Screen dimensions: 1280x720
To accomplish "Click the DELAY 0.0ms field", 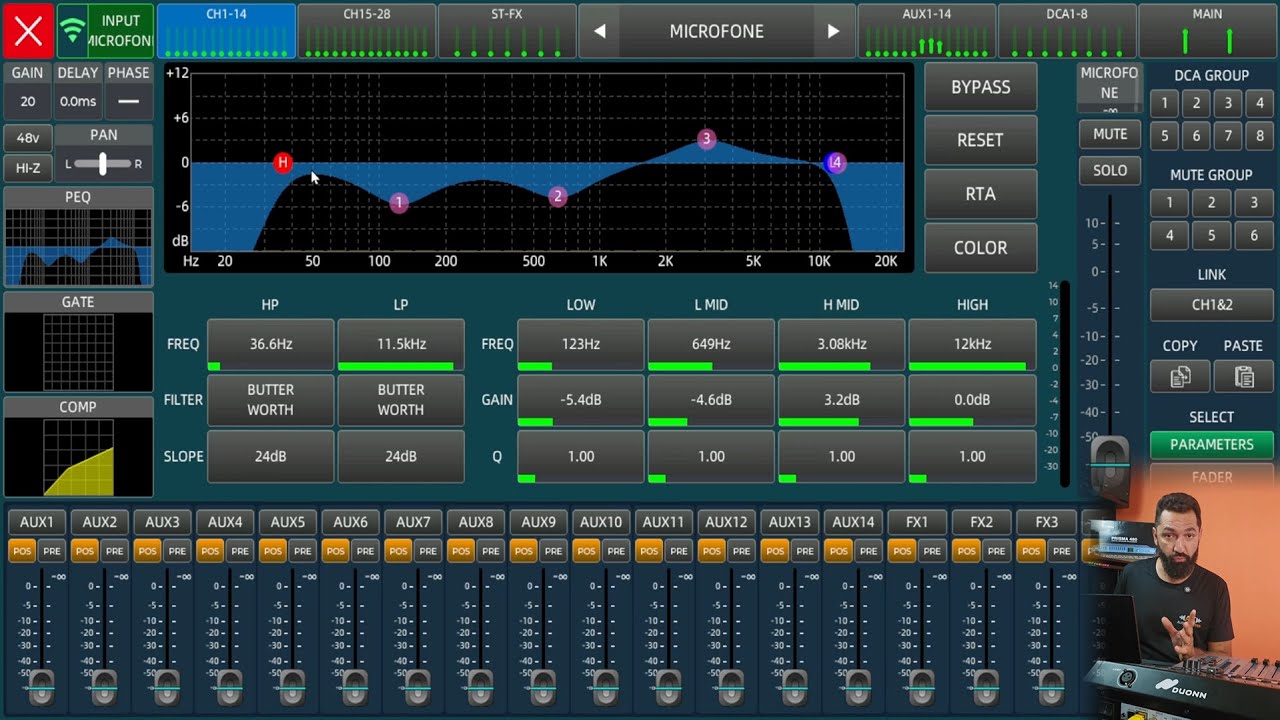I will (78, 101).
